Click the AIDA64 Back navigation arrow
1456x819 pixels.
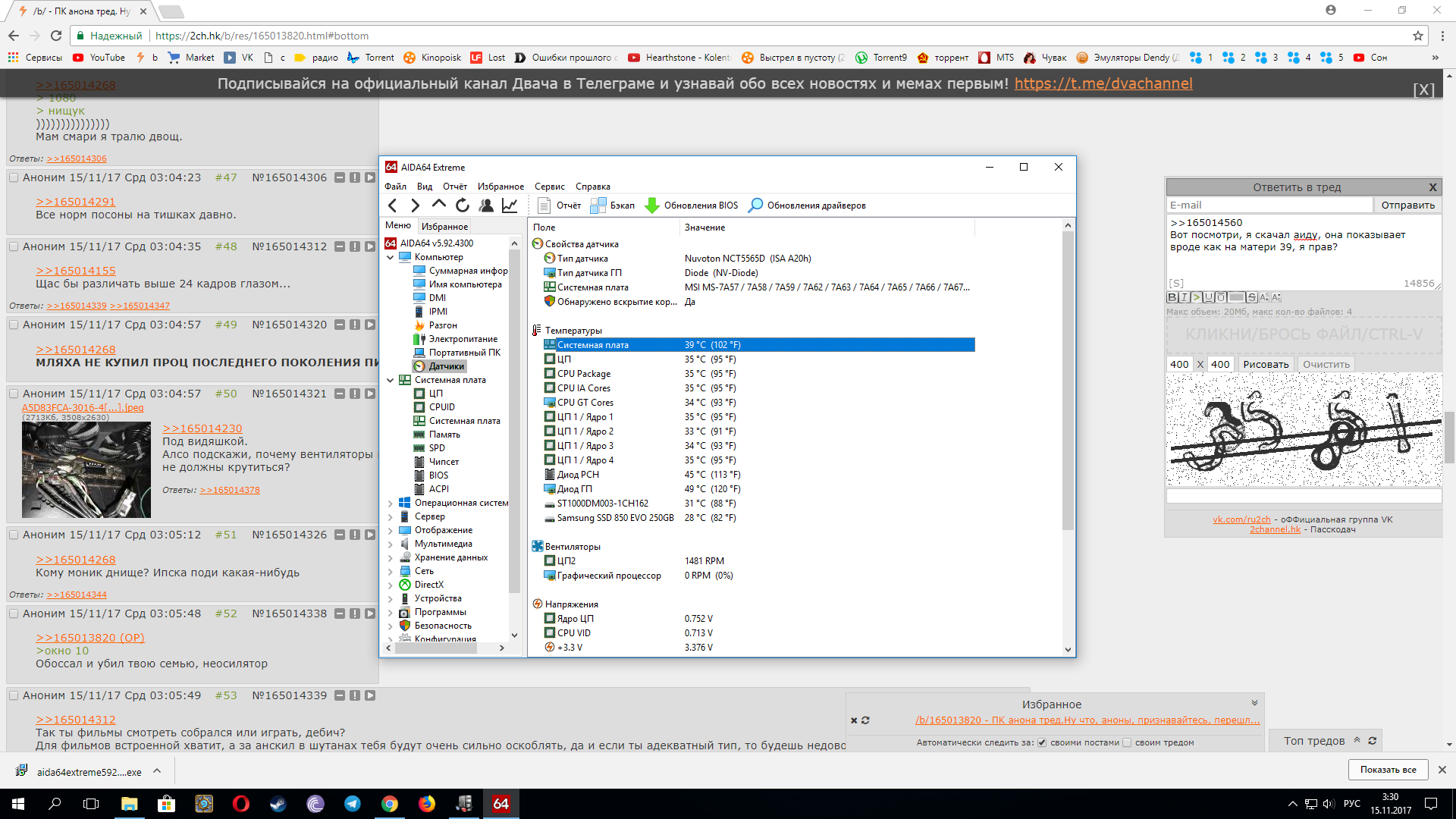392,206
